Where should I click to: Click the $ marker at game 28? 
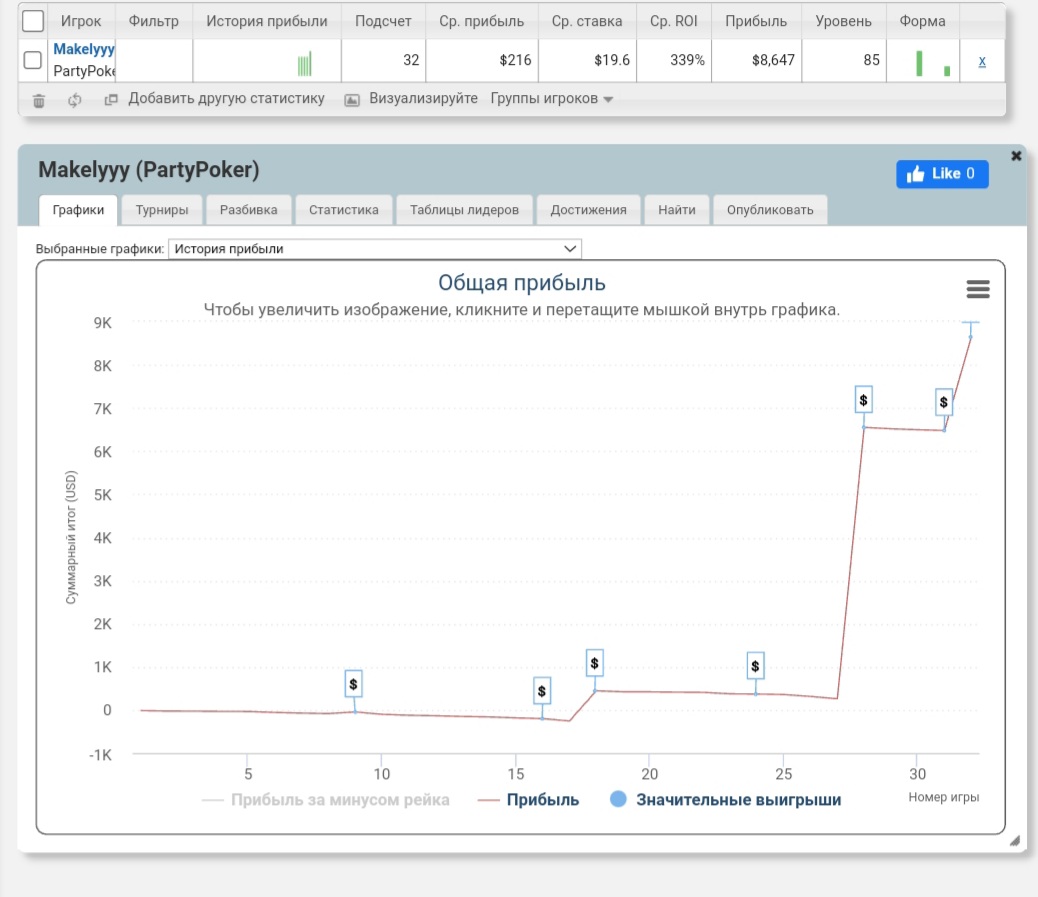864,400
